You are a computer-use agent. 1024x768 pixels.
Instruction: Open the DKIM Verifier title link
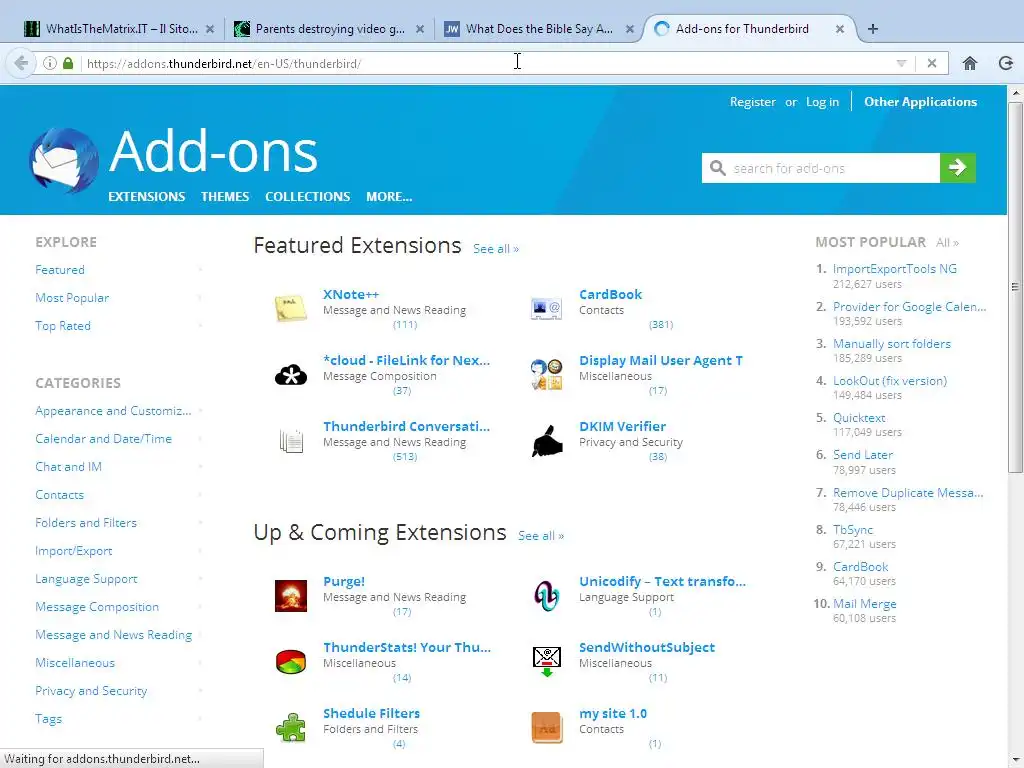[x=622, y=426]
